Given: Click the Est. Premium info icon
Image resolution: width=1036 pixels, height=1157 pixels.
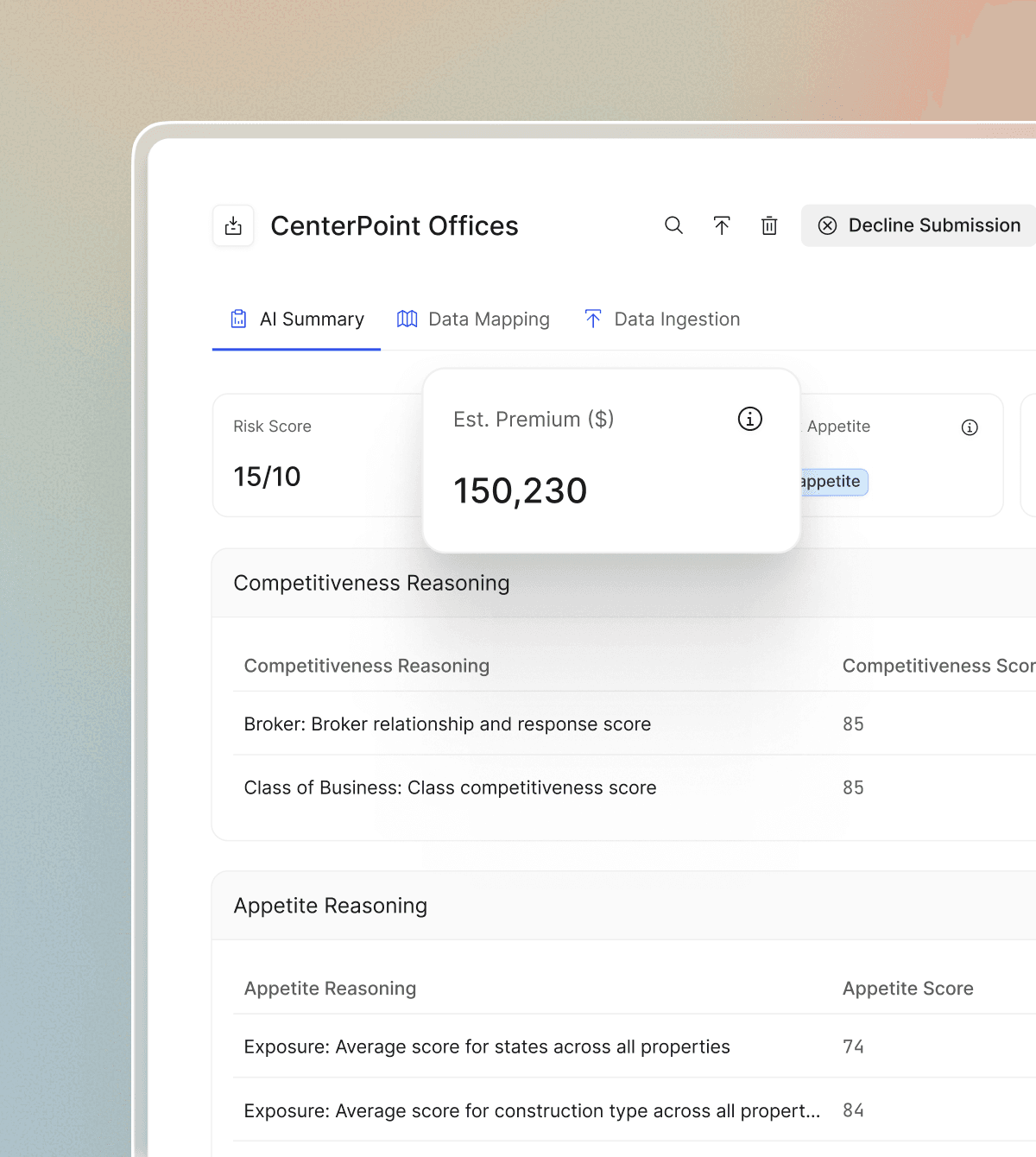Looking at the screenshot, I should [x=750, y=419].
